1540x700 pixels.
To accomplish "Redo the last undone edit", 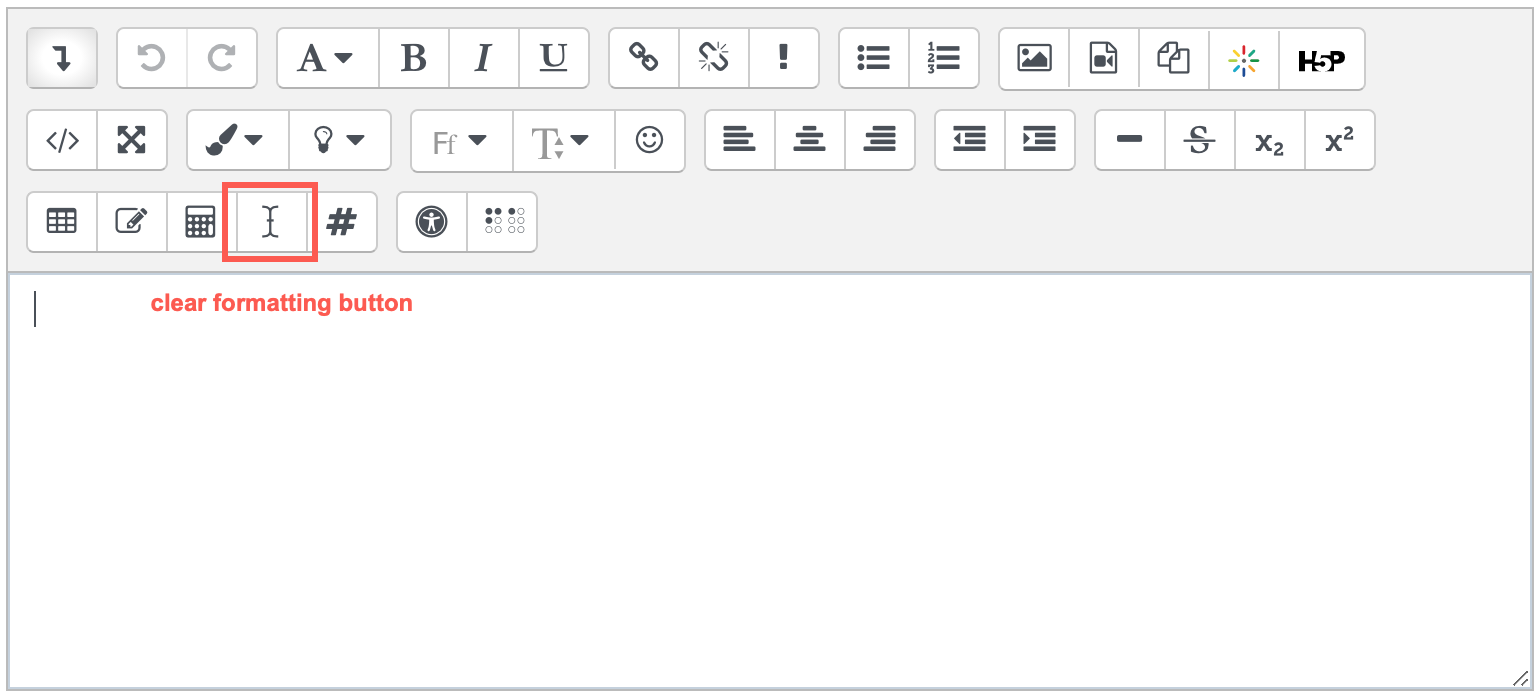I will (222, 59).
